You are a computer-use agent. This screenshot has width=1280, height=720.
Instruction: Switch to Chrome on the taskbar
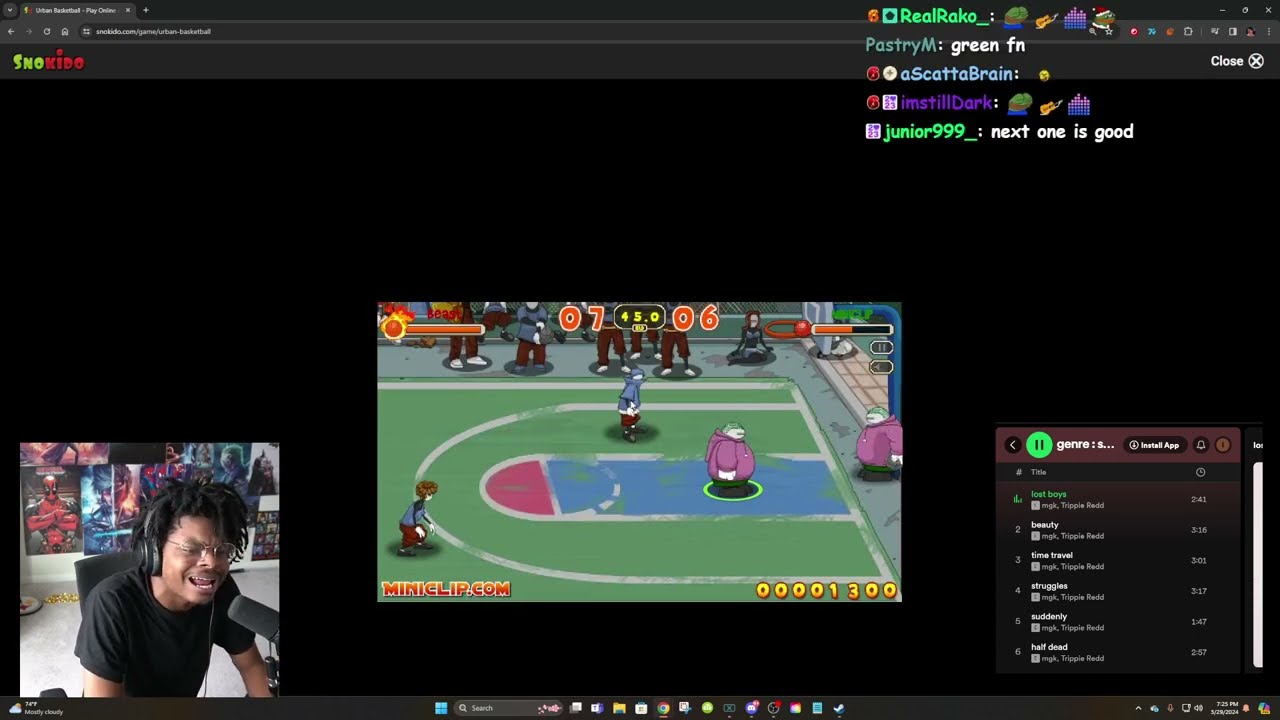coord(663,708)
